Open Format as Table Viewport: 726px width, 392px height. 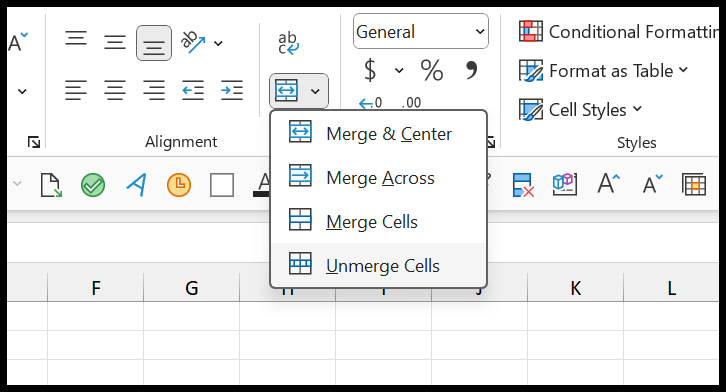603,71
